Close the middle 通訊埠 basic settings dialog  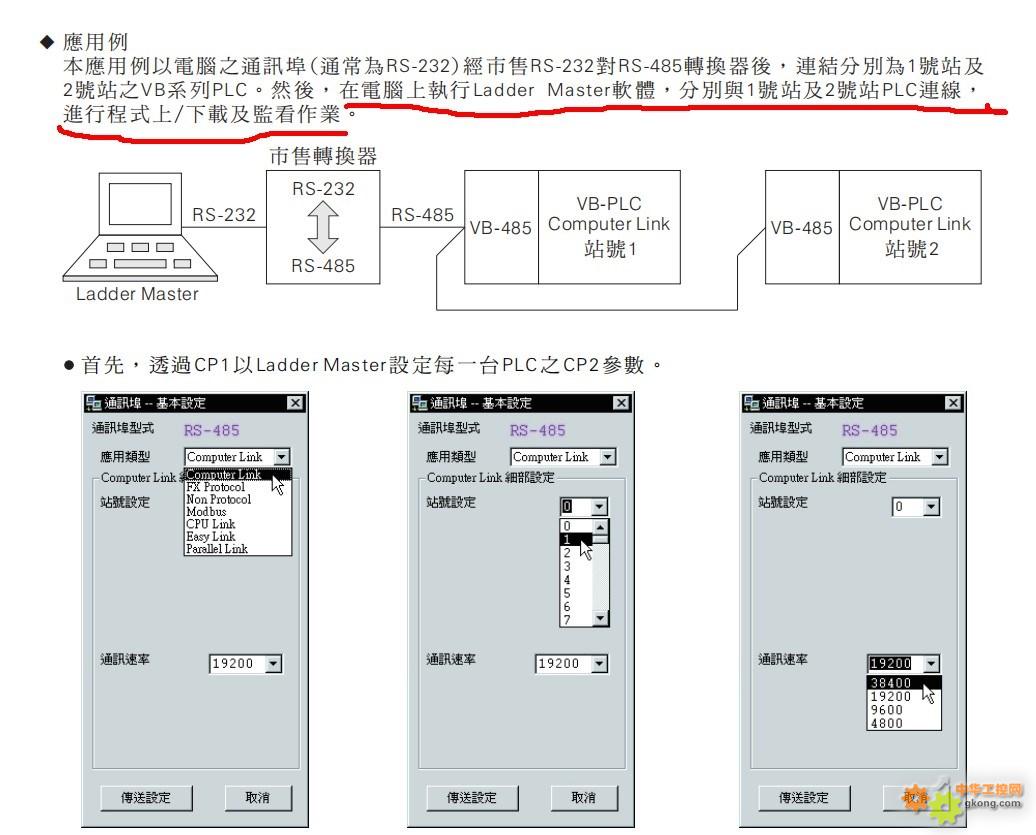point(621,403)
